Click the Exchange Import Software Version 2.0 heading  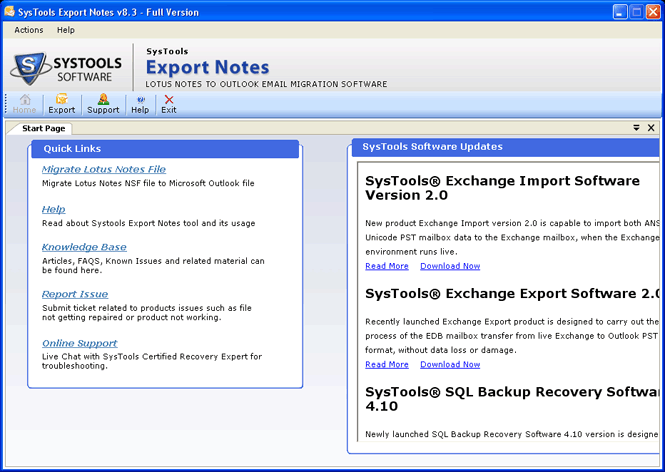click(502, 188)
